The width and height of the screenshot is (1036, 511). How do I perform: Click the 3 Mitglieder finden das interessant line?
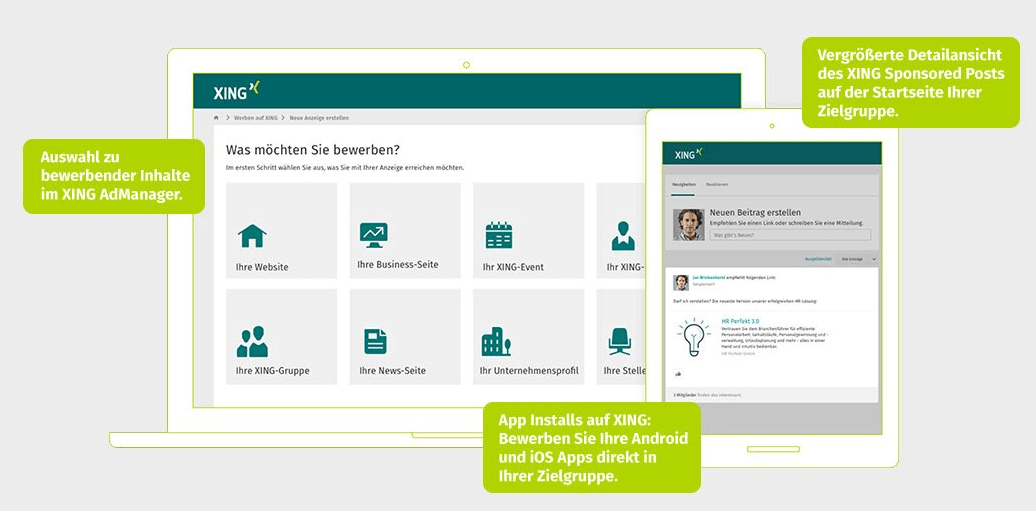pyautogui.click(x=707, y=395)
